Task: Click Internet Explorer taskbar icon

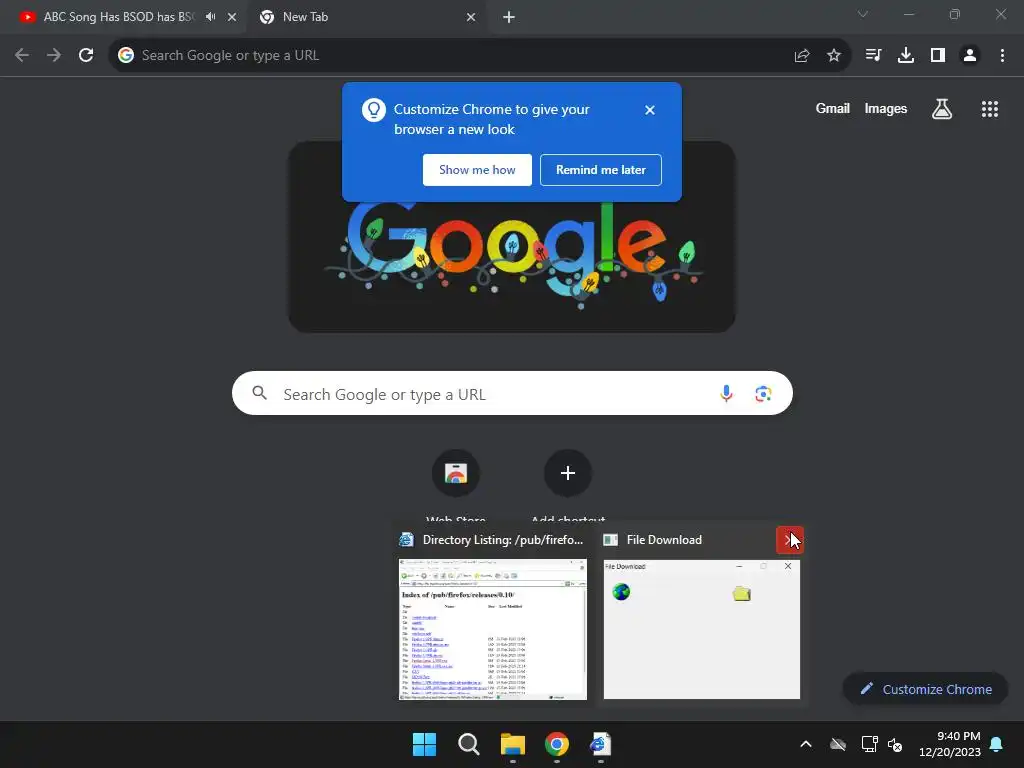Action: (x=601, y=744)
